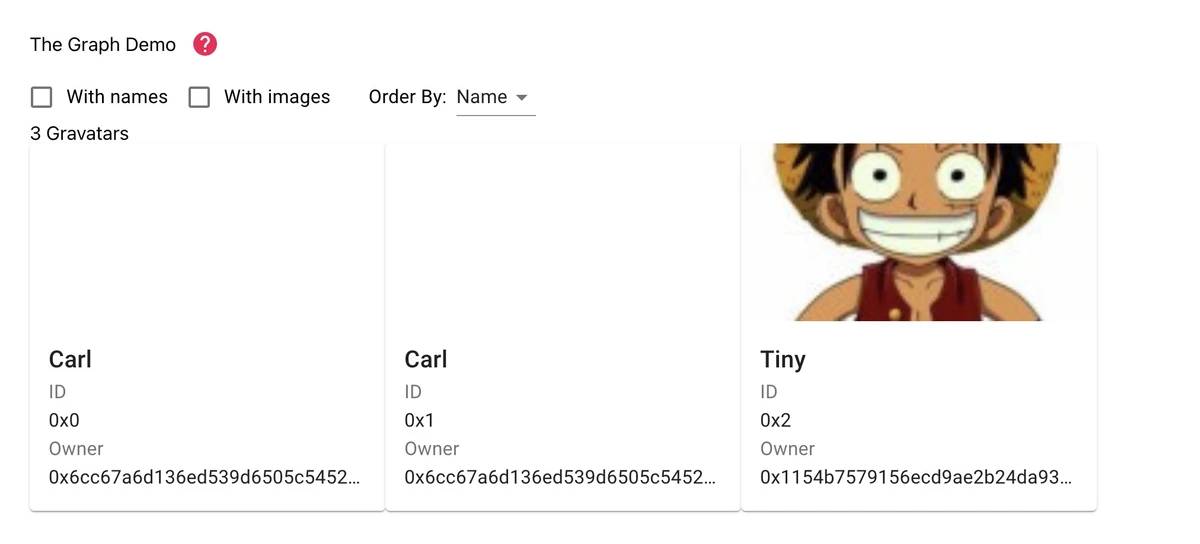Select the ID value 0x1
Screen dimensions: 1200x544
tap(420, 420)
